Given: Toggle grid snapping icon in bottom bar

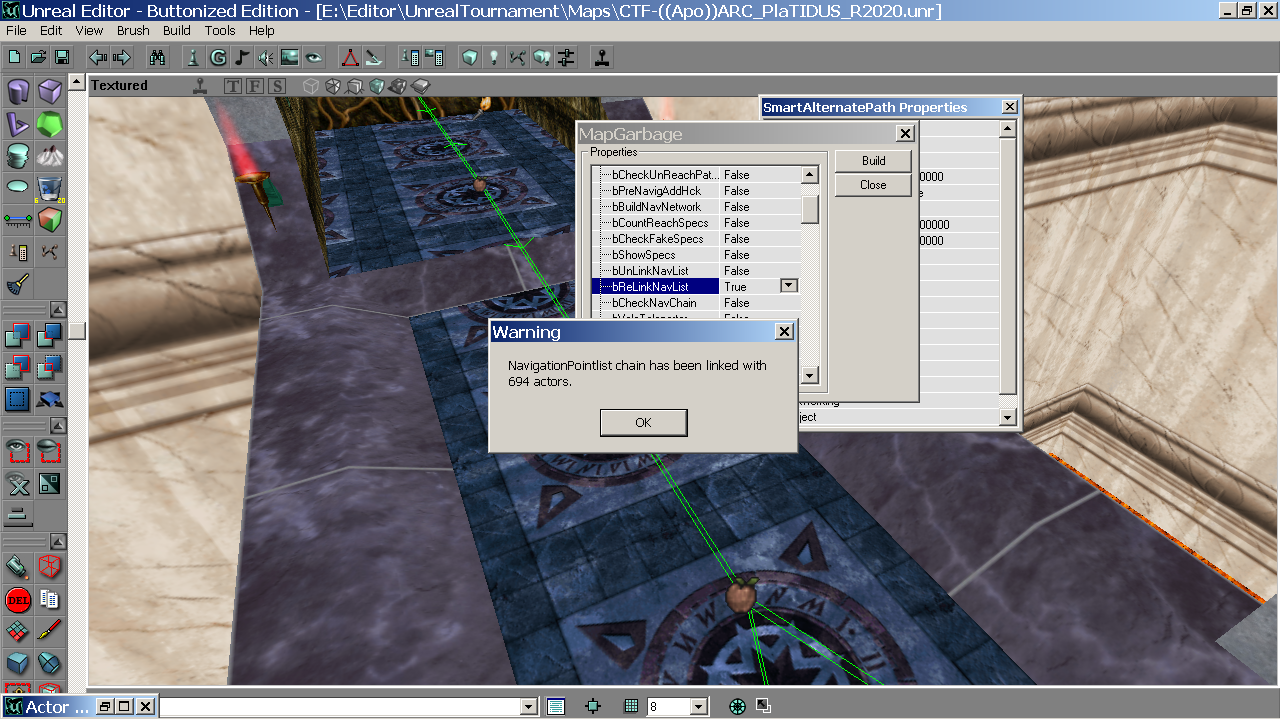Looking at the screenshot, I should point(631,706).
